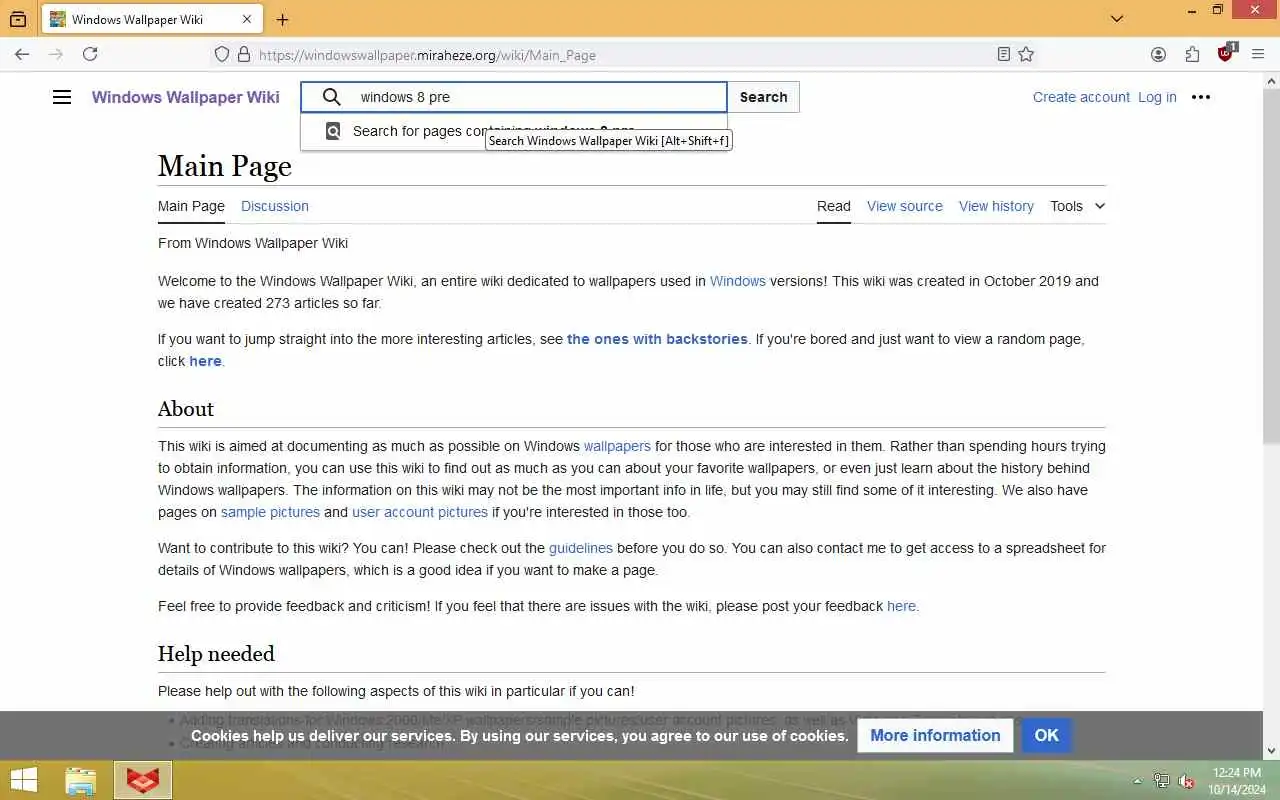Click the browser Forward arrow
The width and height of the screenshot is (1280, 800).
(x=56, y=55)
